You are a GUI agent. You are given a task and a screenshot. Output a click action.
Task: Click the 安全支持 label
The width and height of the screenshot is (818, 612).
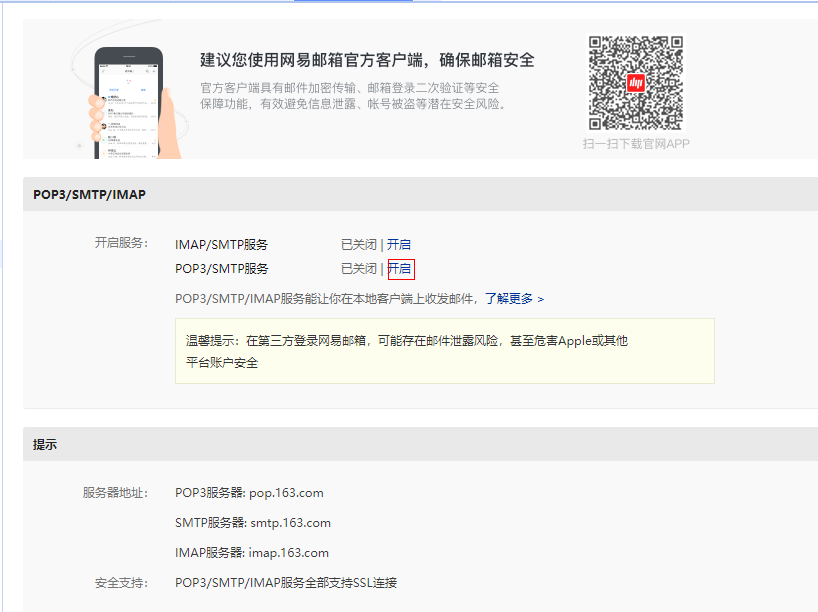click(121, 582)
